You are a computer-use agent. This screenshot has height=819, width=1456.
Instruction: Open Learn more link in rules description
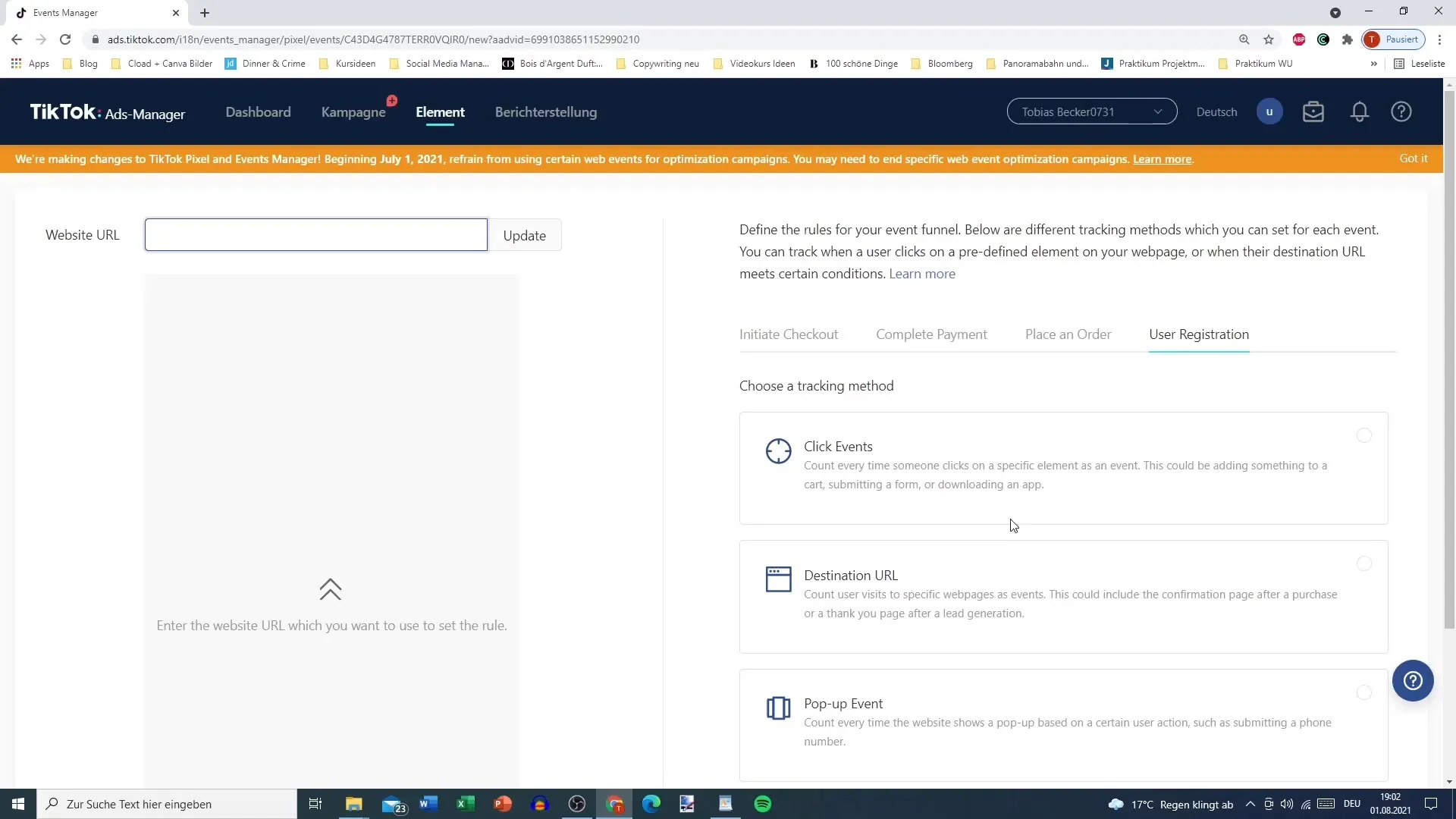pyautogui.click(x=922, y=274)
